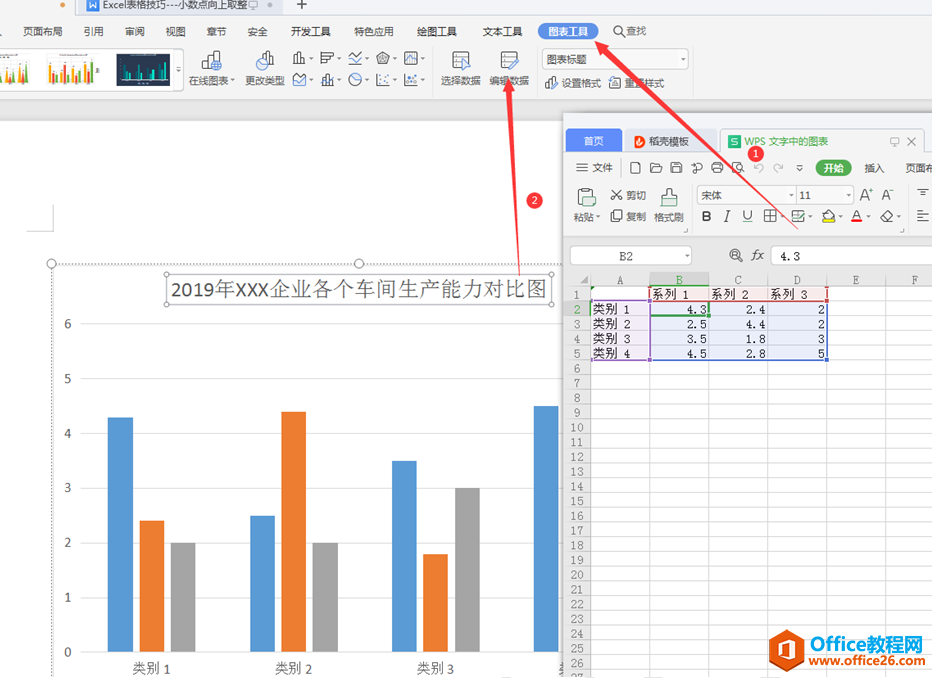Image resolution: width=932 pixels, height=678 pixels.
Task: Click the redo arrow in spreadsheet toolbar
Action: coord(778,168)
